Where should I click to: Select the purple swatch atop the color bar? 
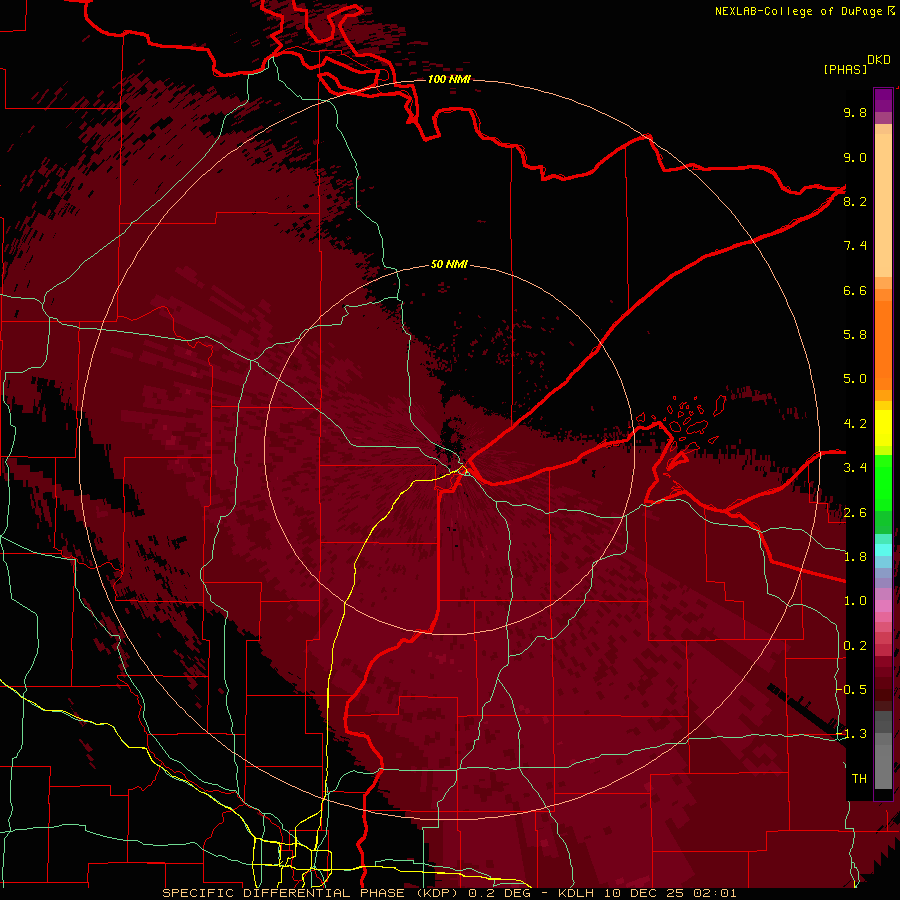tap(883, 100)
